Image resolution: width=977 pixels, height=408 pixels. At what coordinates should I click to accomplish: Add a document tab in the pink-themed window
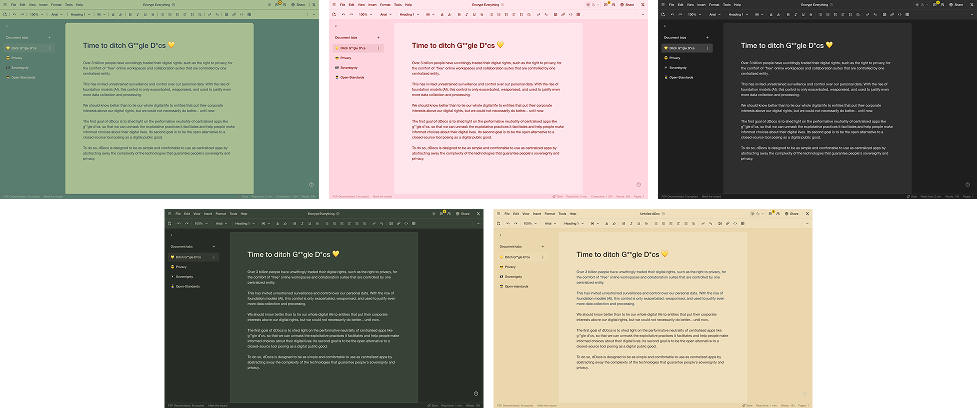(x=378, y=37)
